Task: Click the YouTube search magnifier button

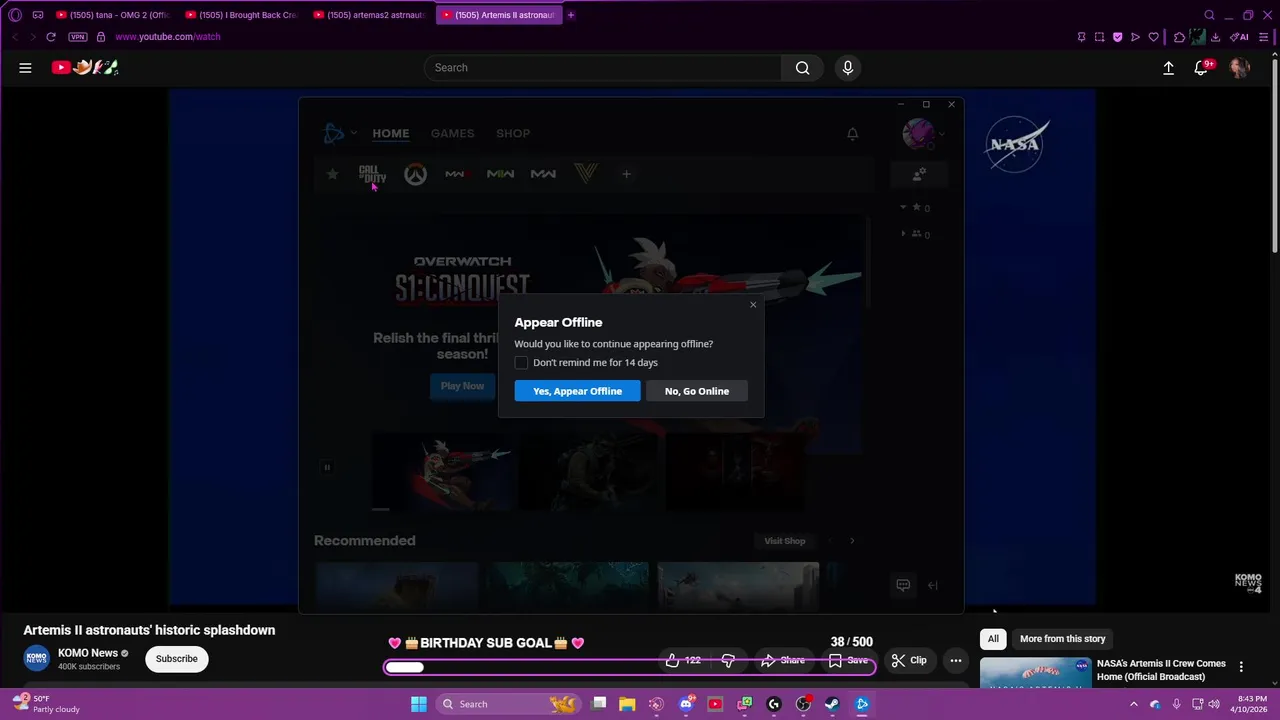Action: 802,68
